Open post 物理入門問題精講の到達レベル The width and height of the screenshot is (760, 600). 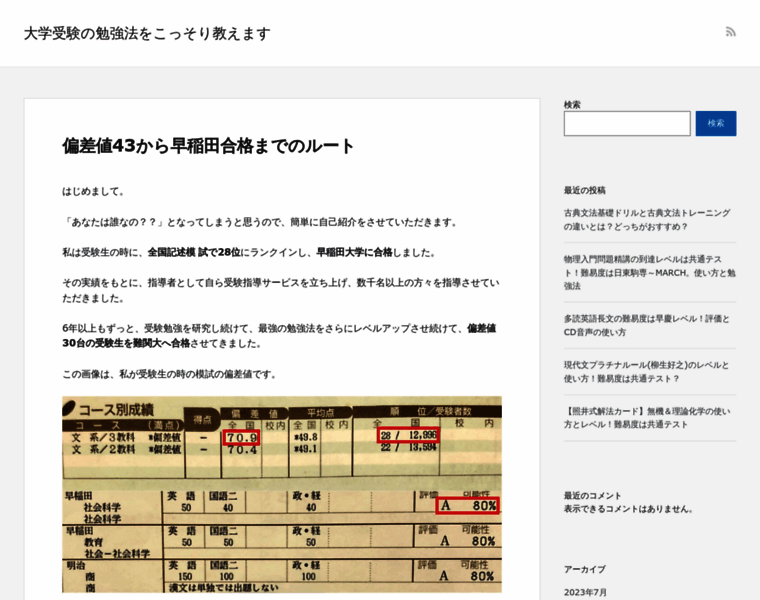point(649,273)
